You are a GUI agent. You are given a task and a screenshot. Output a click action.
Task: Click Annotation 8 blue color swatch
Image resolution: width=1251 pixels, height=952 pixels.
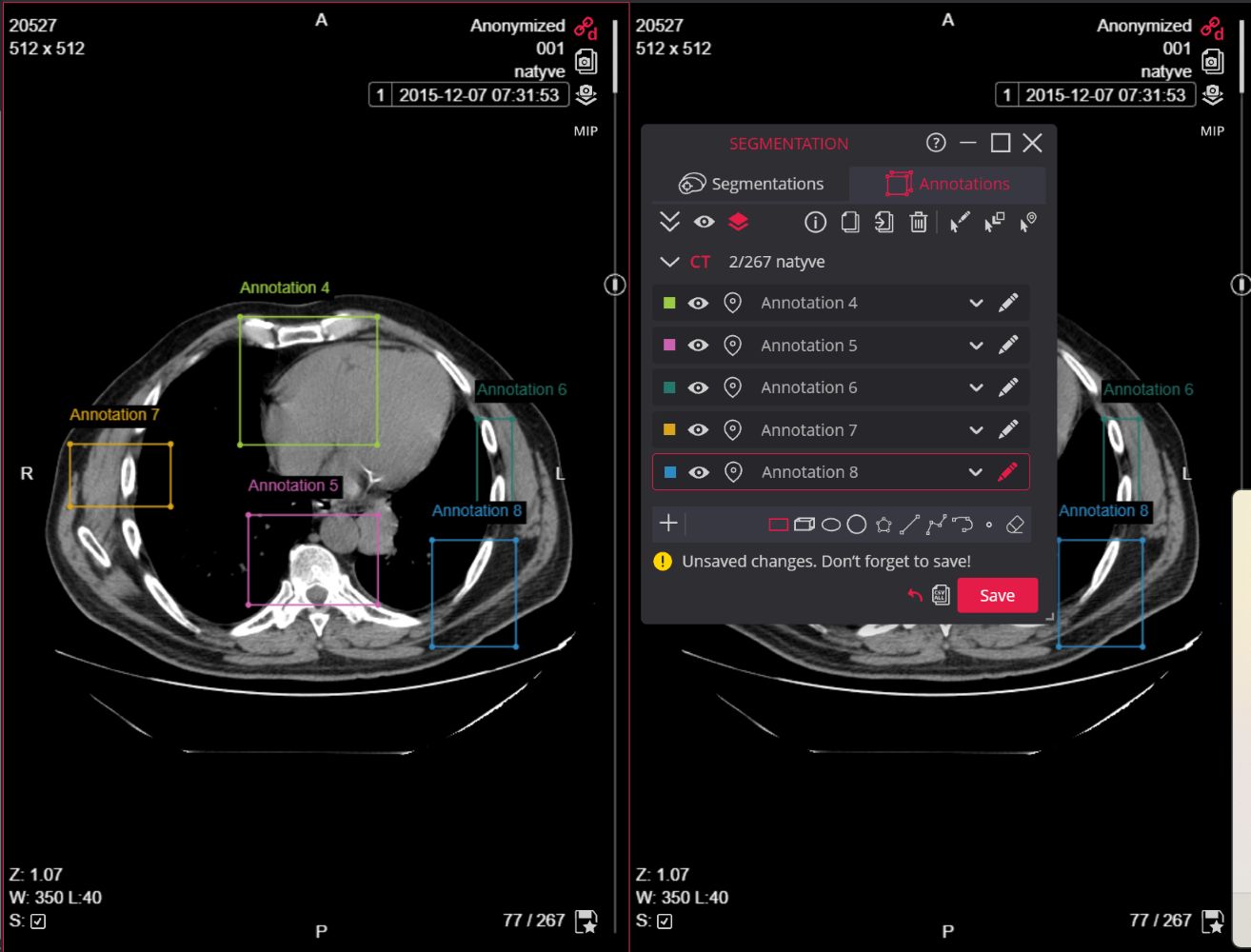tap(670, 472)
